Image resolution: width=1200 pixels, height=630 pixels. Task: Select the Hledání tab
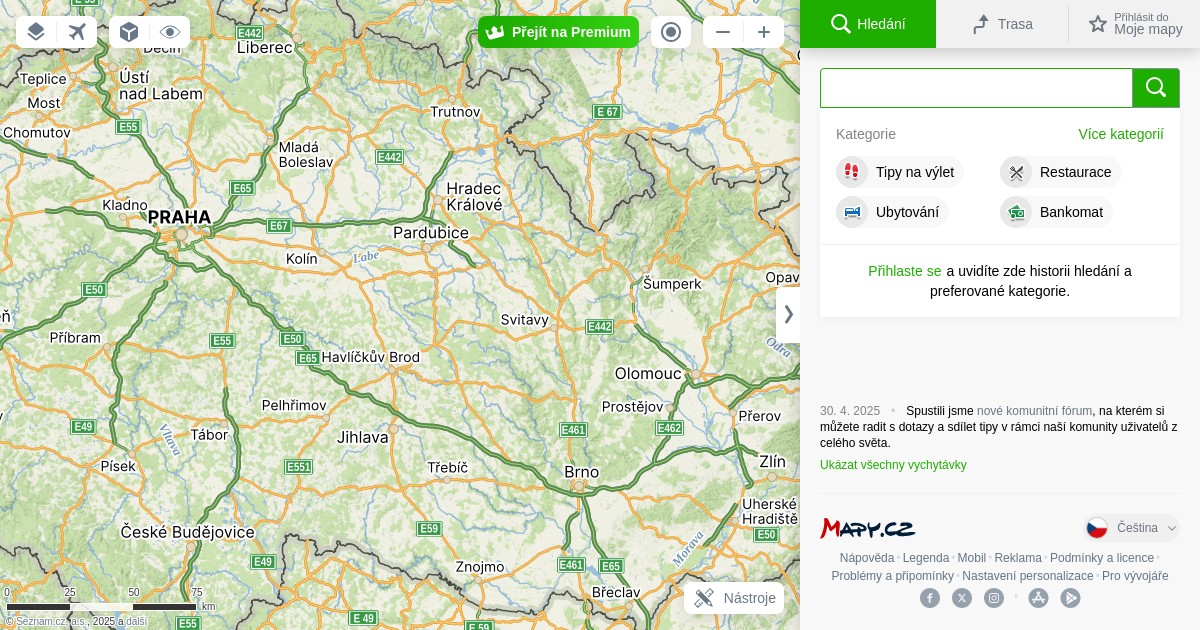pyautogui.click(x=868, y=24)
